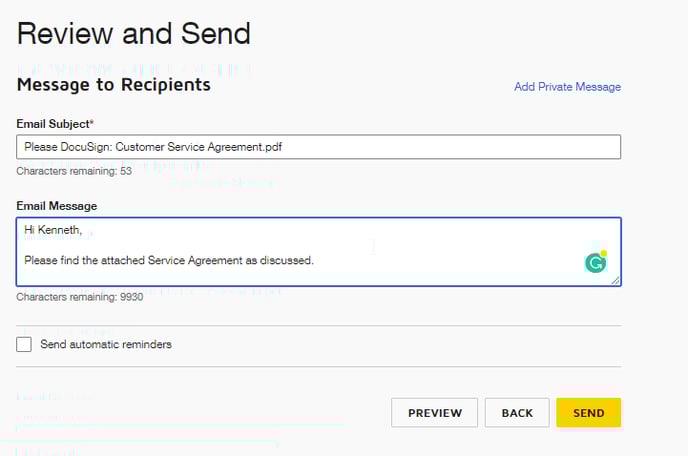
Task: Click the "Email Subject" field label
Action: point(54,123)
